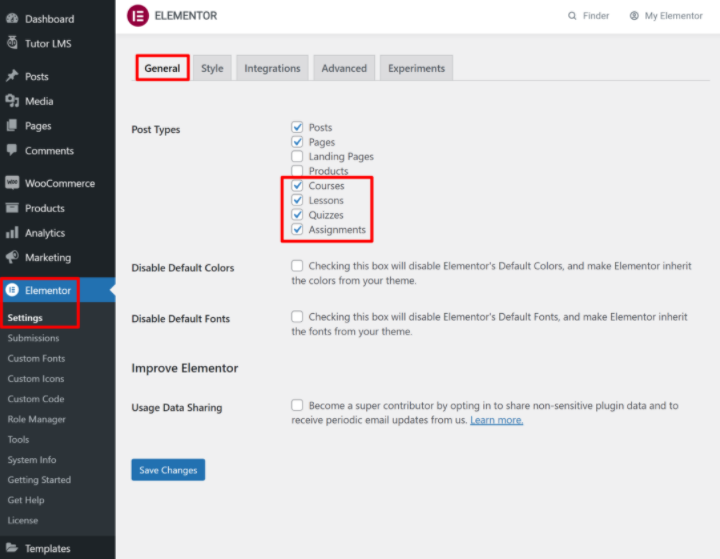Uncheck the Courses post type checkbox
720x559 pixels.
click(x=297, y=186)
